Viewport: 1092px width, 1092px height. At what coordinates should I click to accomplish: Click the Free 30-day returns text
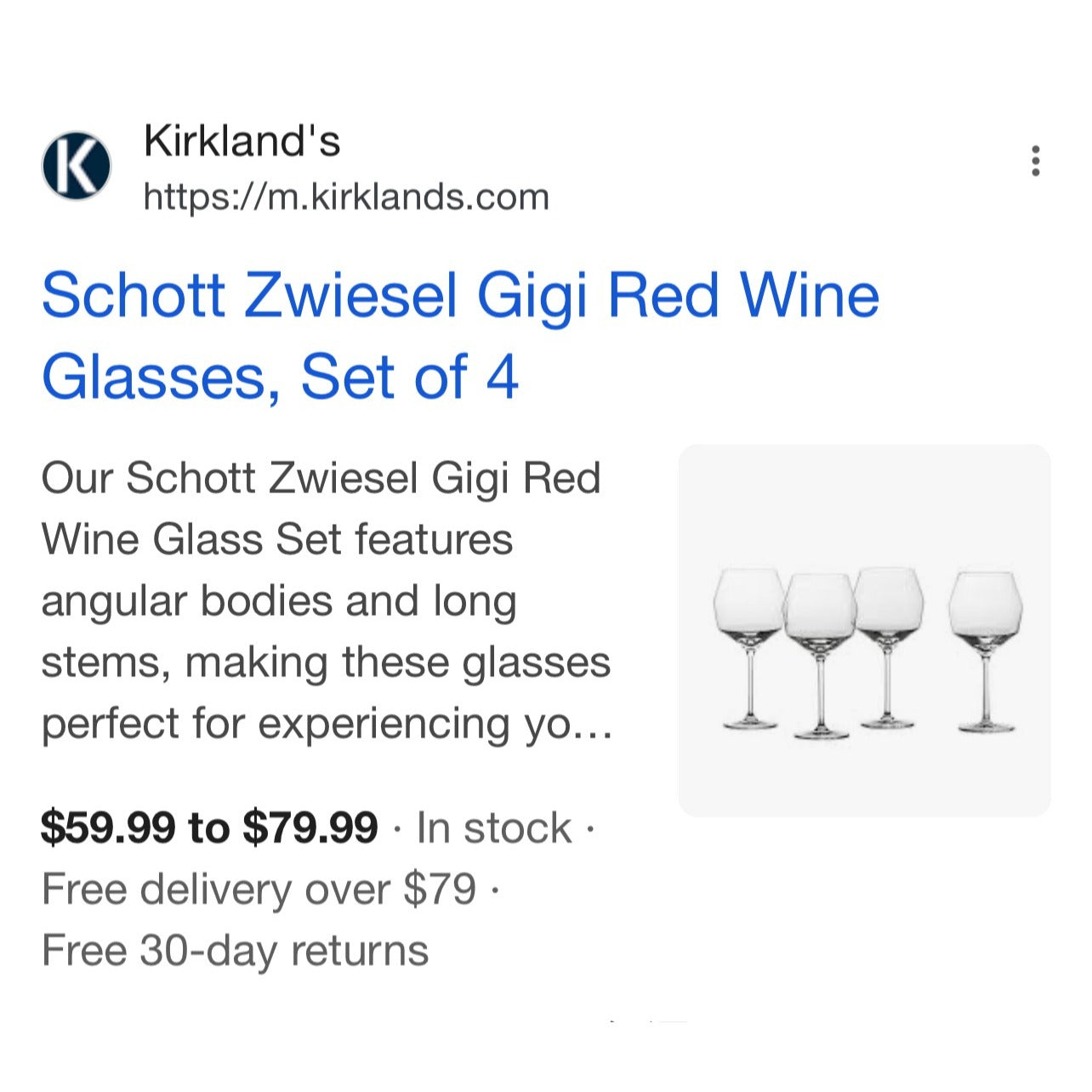click(236, 949)
